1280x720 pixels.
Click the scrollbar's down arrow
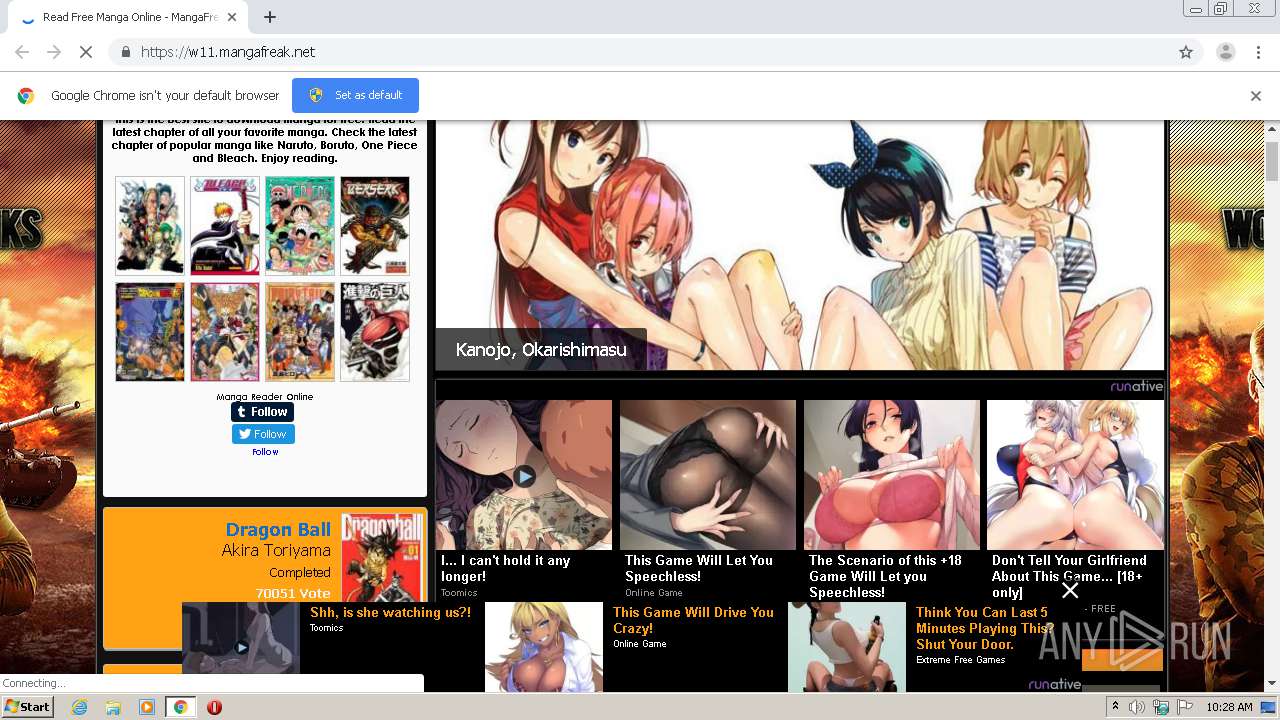1272,684
